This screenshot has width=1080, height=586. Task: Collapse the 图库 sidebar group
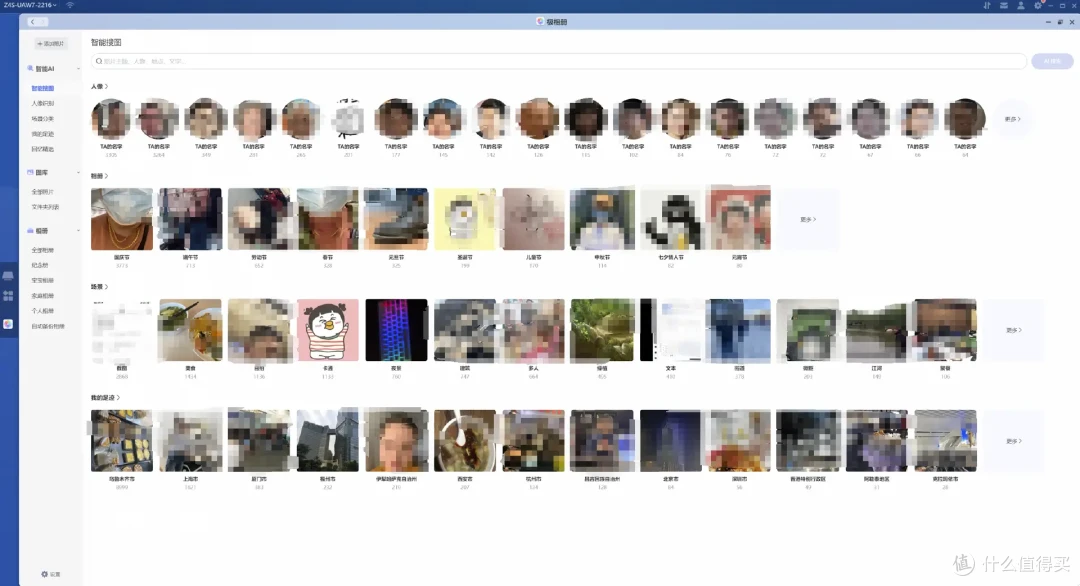coord(78,172)
